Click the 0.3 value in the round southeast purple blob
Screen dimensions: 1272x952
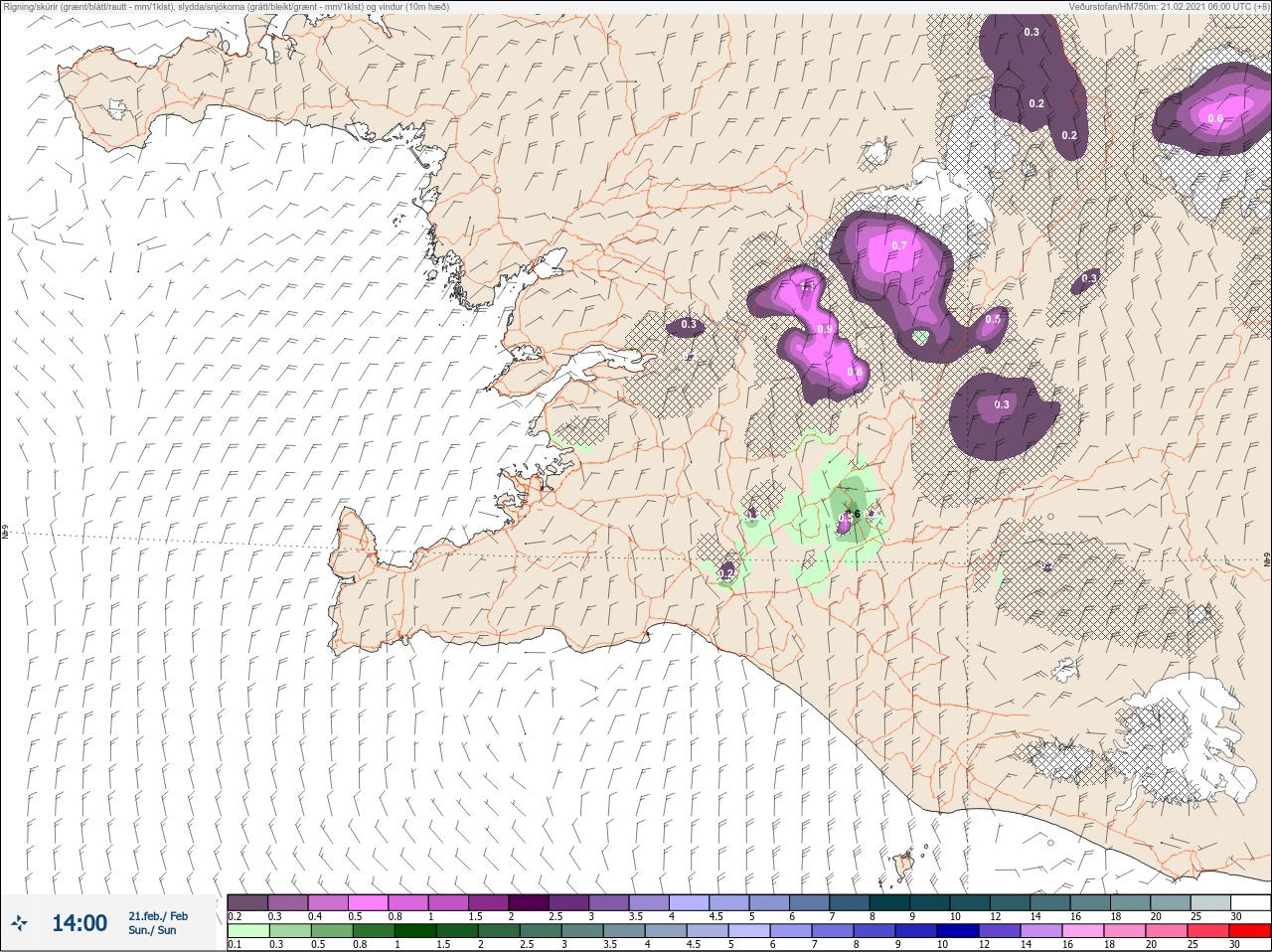tap(1002, 404)
